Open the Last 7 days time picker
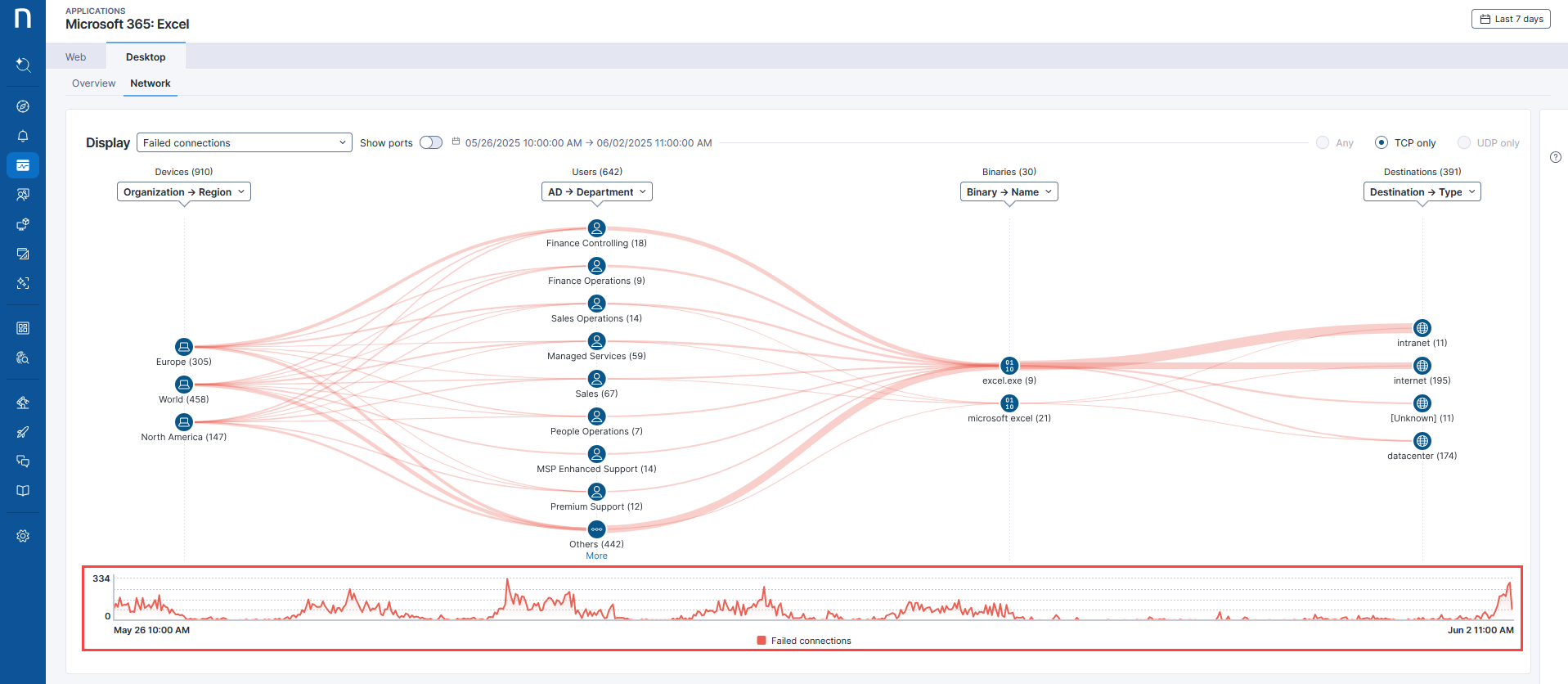Image resolution: width=1568 pixels, height=684 pixels. [x=1511, y=19]
